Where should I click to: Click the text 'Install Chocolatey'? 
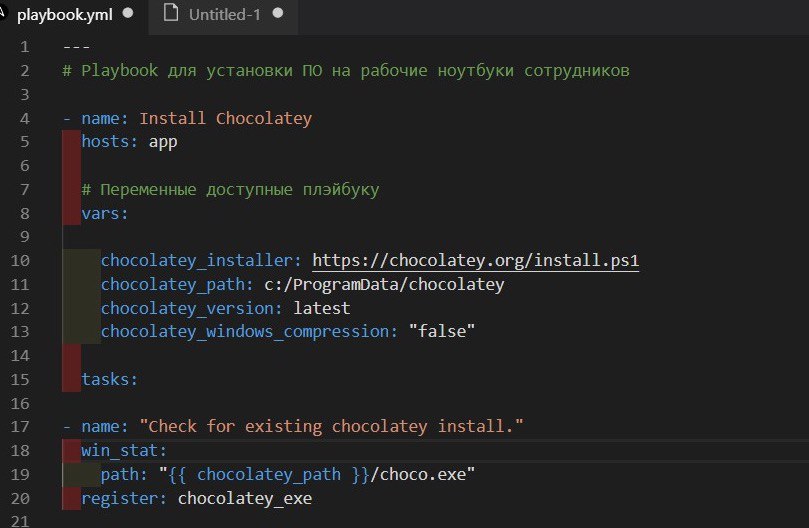[x=225, y=118]
